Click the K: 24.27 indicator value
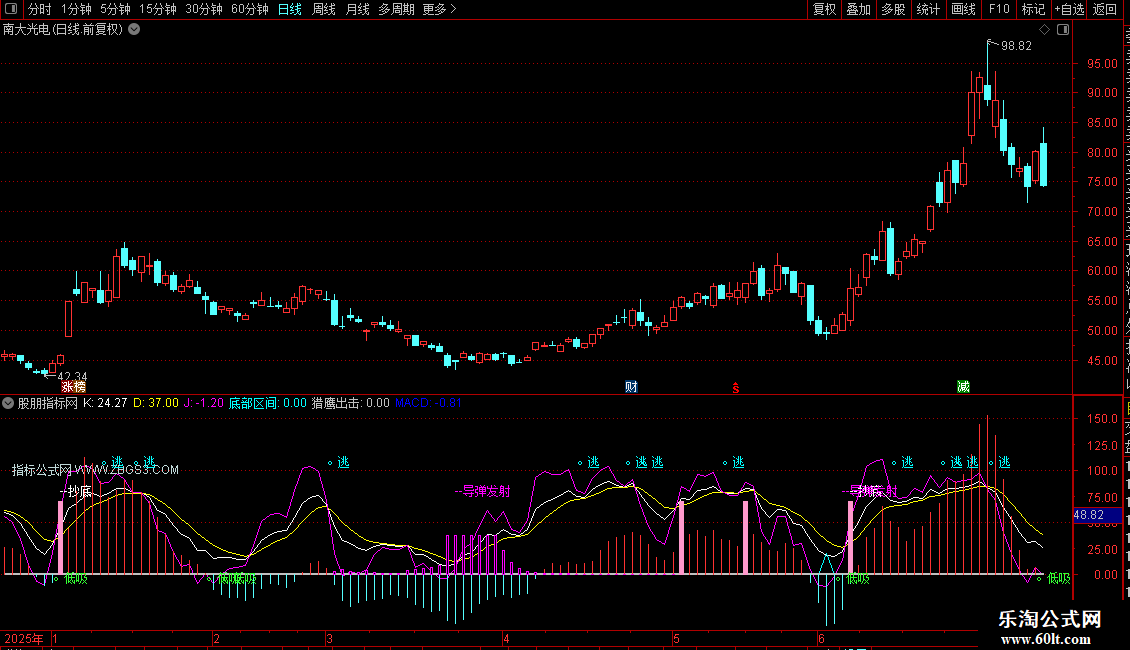The width and height of the screenshot is (1130, 650). click(105, 403)
